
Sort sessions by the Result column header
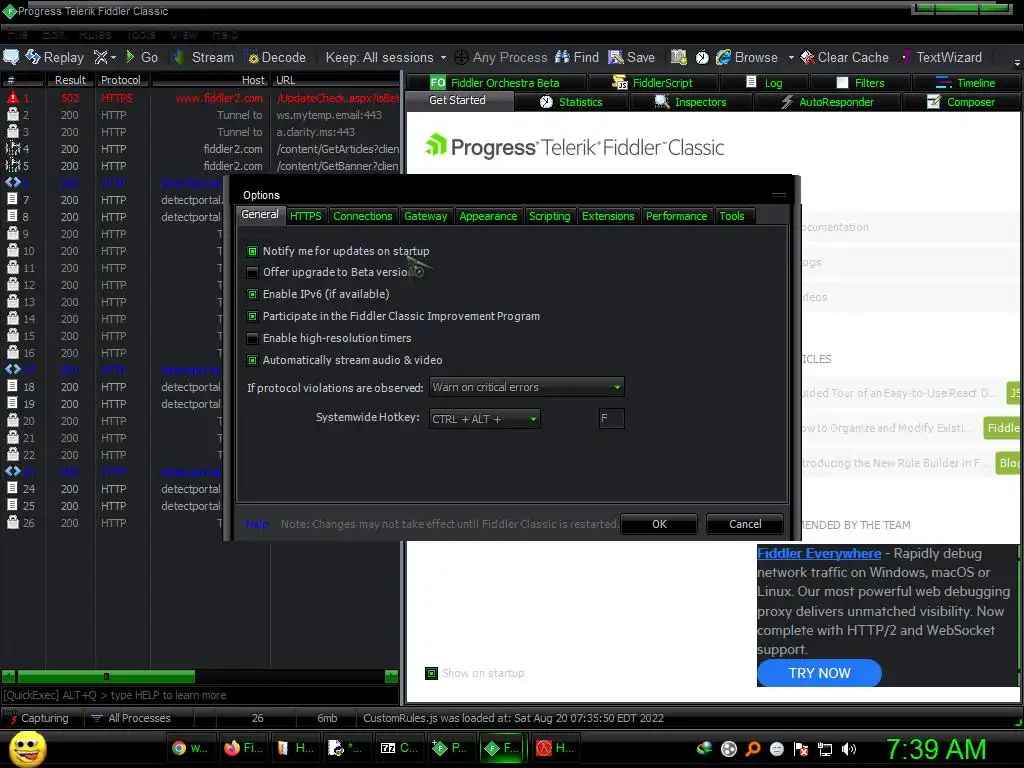(70, 80)
